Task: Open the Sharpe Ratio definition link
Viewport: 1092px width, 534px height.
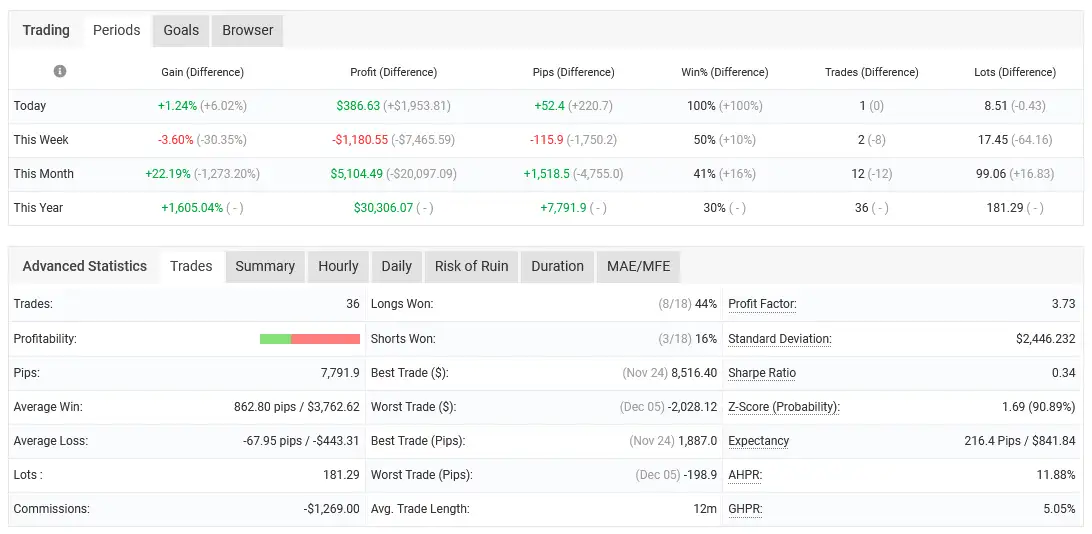Action: pyautogui.click(x=762, y=373)
